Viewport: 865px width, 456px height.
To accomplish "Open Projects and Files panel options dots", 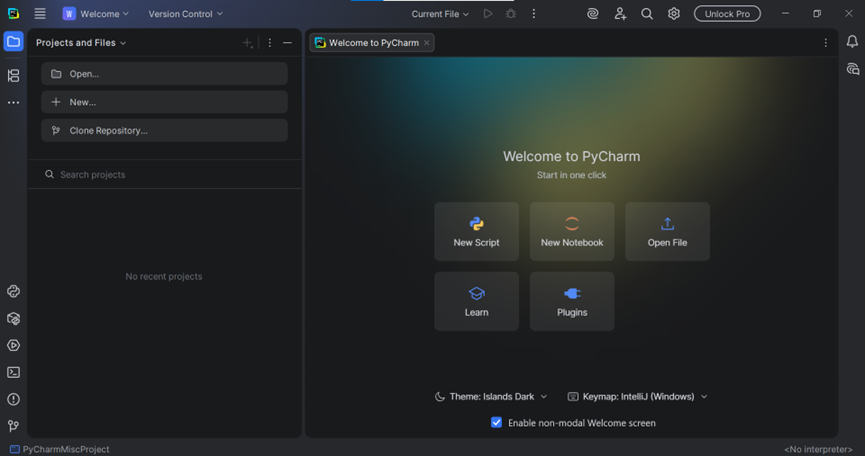I will click(270, 42).
